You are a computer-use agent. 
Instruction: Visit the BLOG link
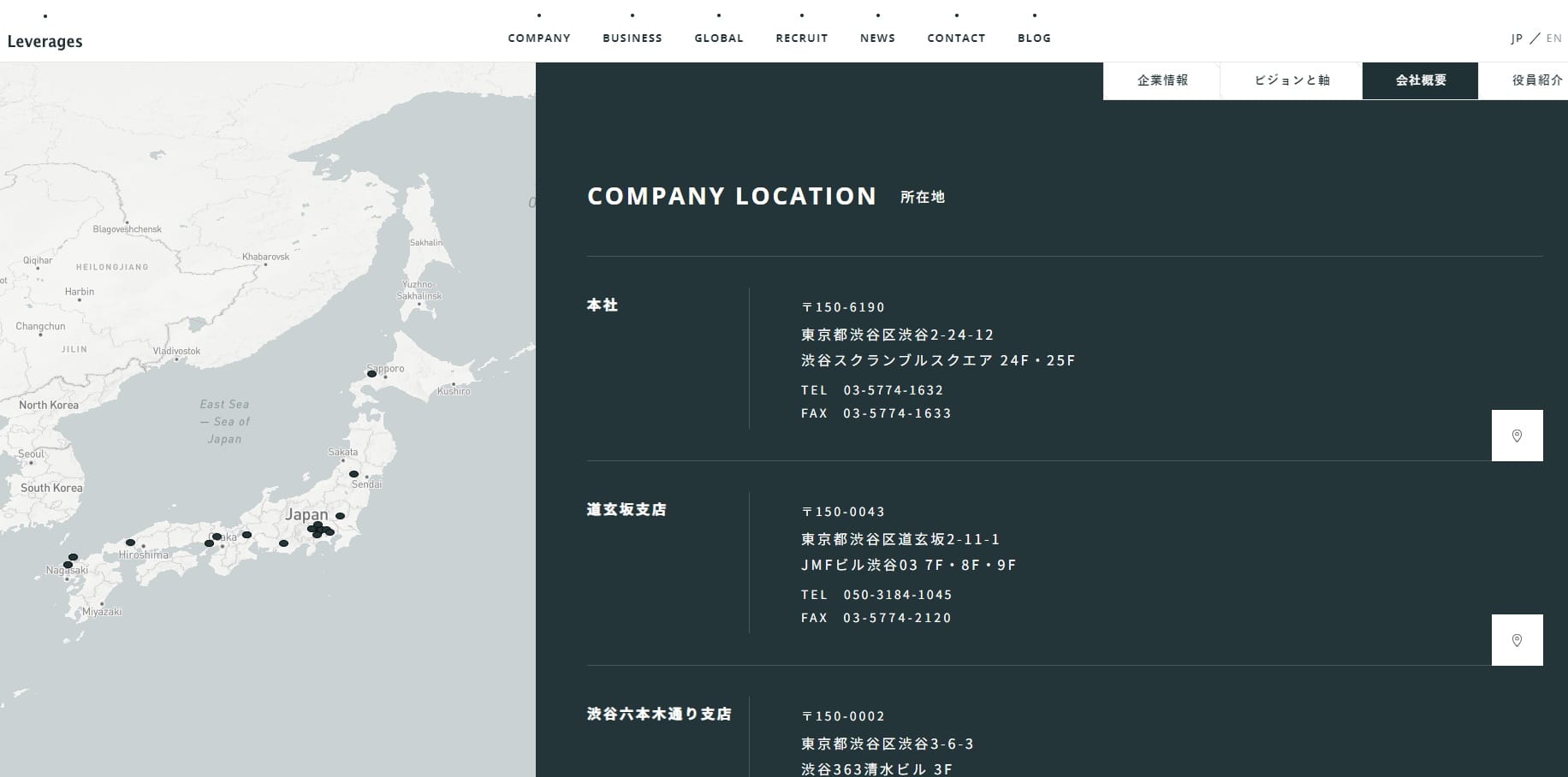pyautogui.click(x=1034, y=38)
